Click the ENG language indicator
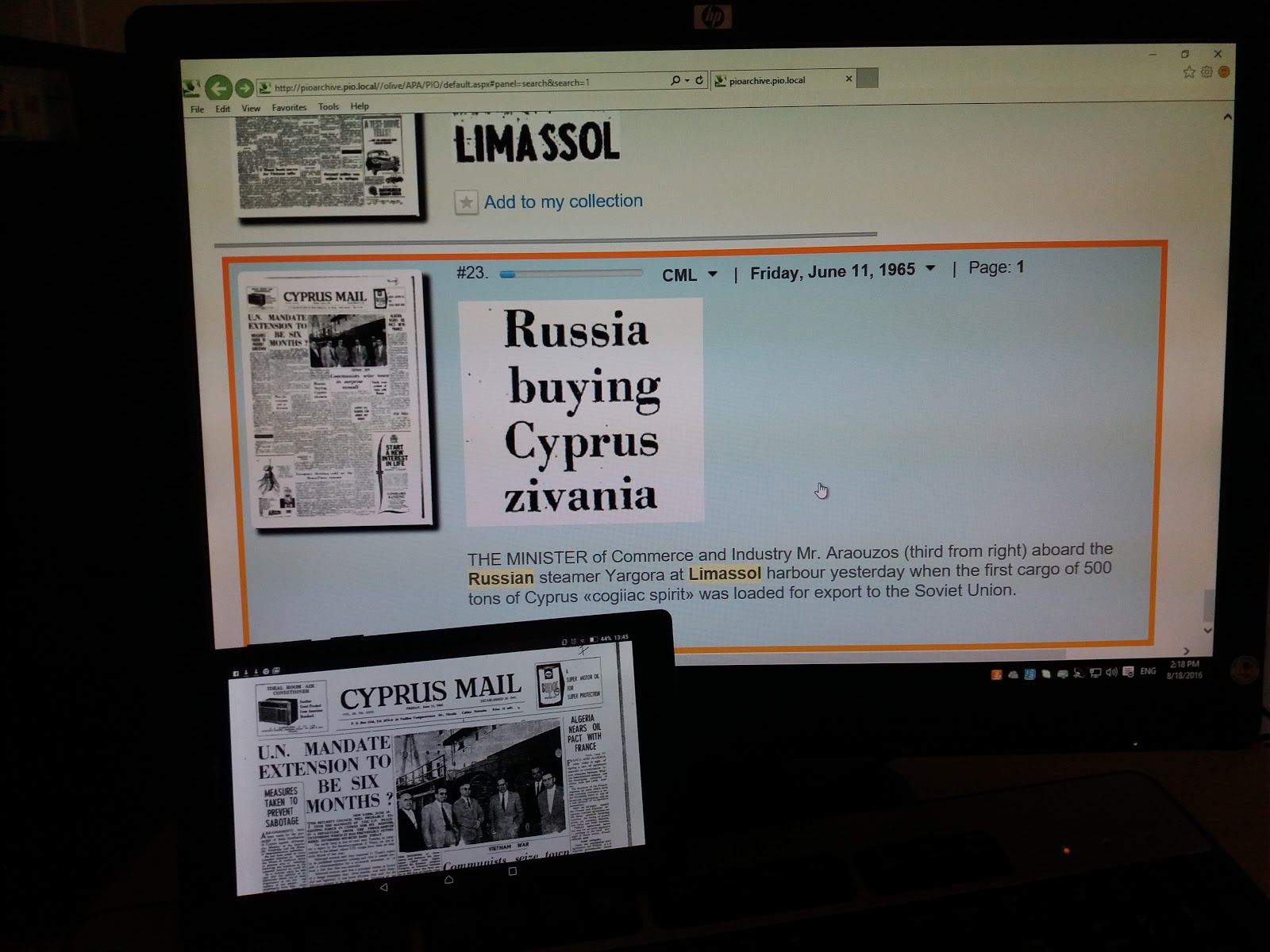1270x952 pixels. click(1148, 671)
